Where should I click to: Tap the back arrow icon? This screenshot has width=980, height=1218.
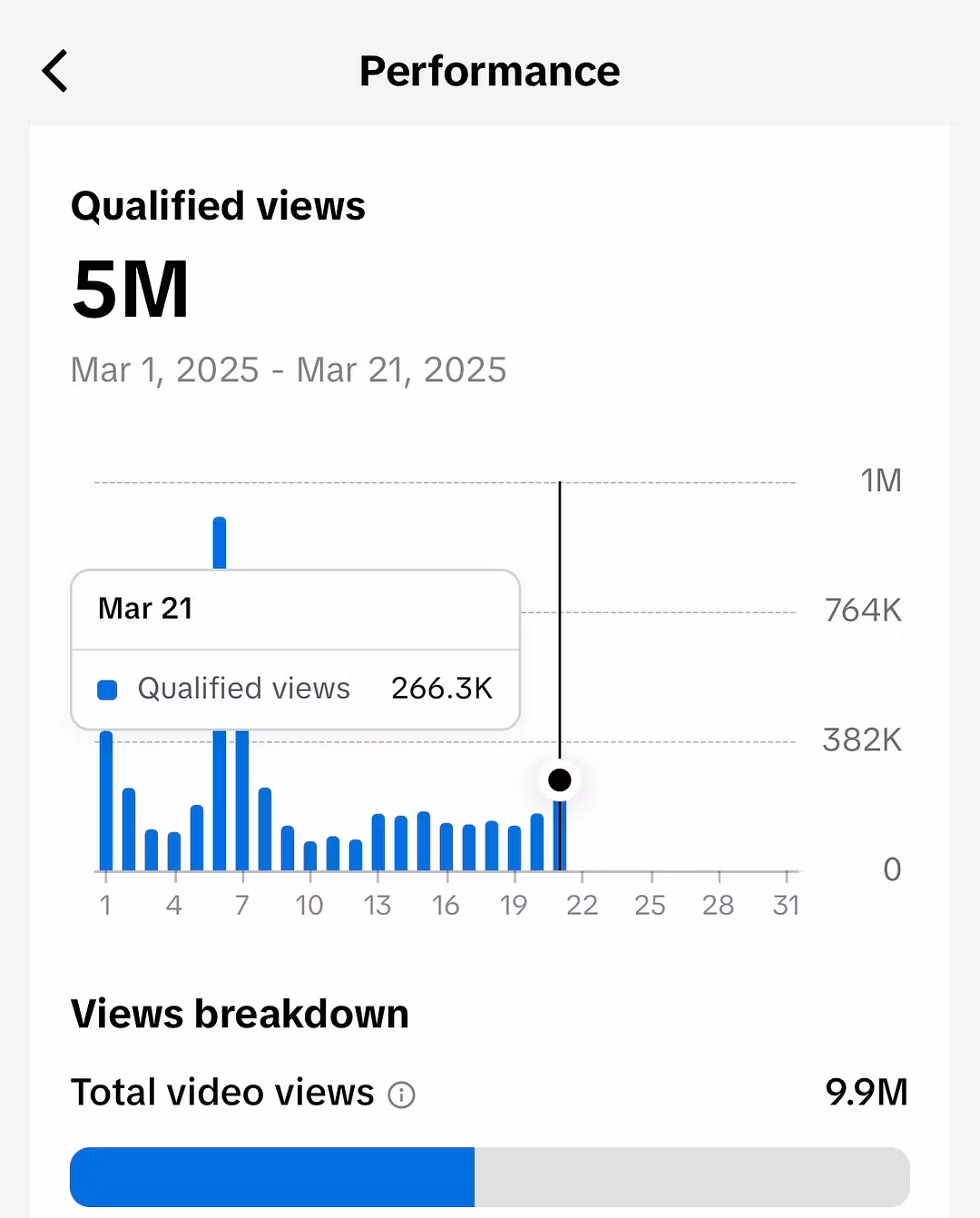[x=55, y=71]
